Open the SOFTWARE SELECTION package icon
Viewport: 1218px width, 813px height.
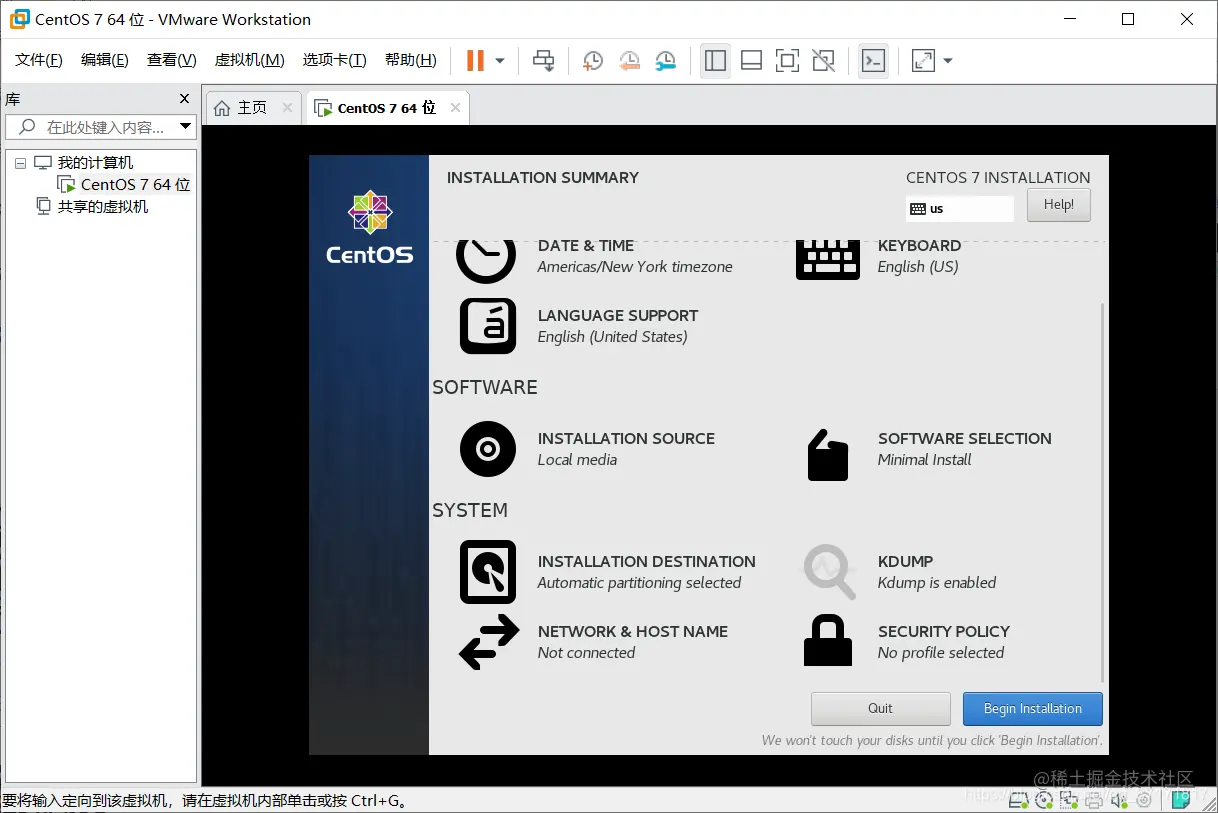[828, 455]
